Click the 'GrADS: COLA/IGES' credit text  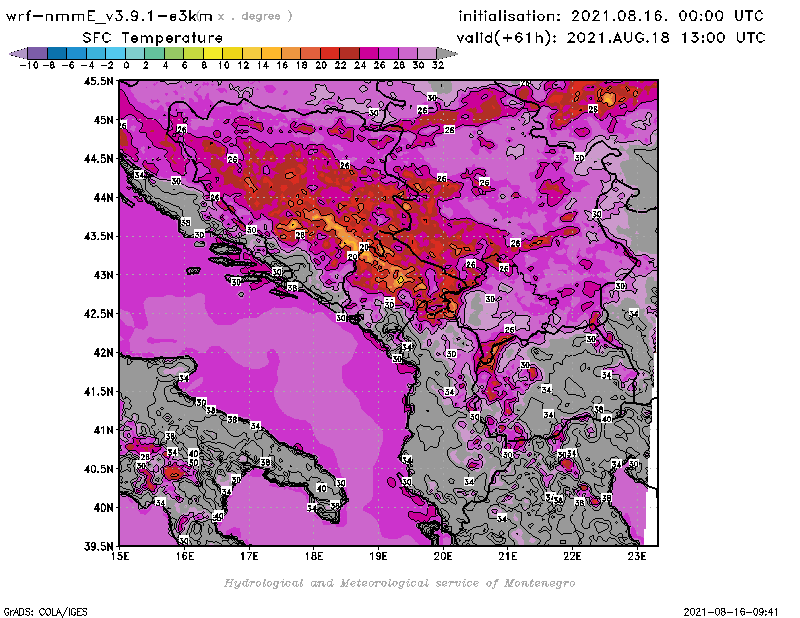pos(46,612)
